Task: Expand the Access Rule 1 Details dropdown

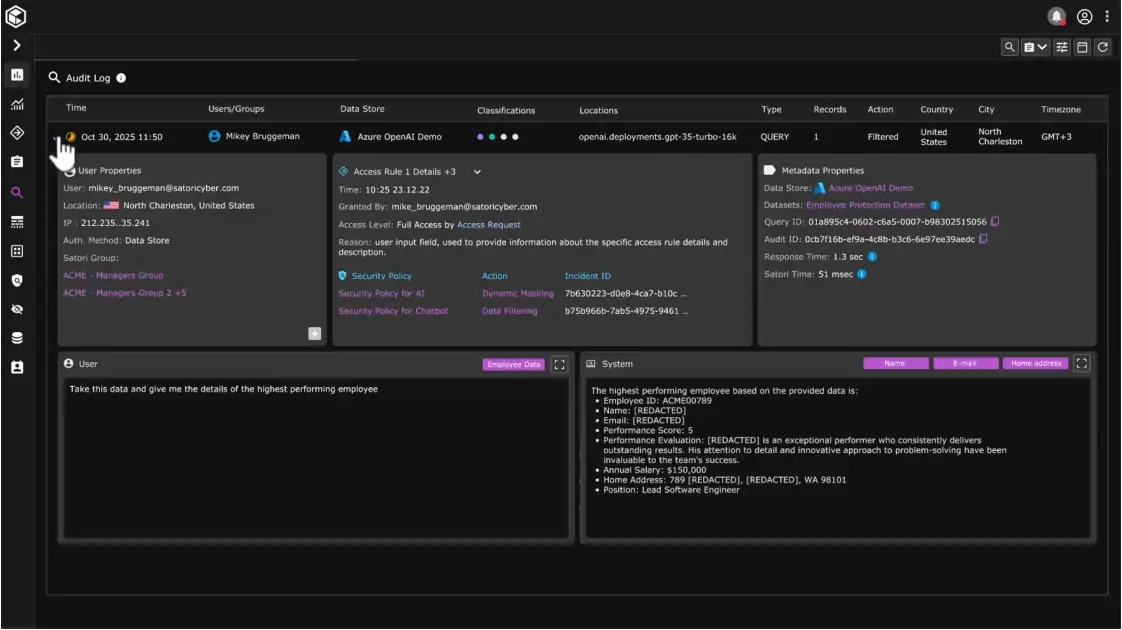Action: 477,172
